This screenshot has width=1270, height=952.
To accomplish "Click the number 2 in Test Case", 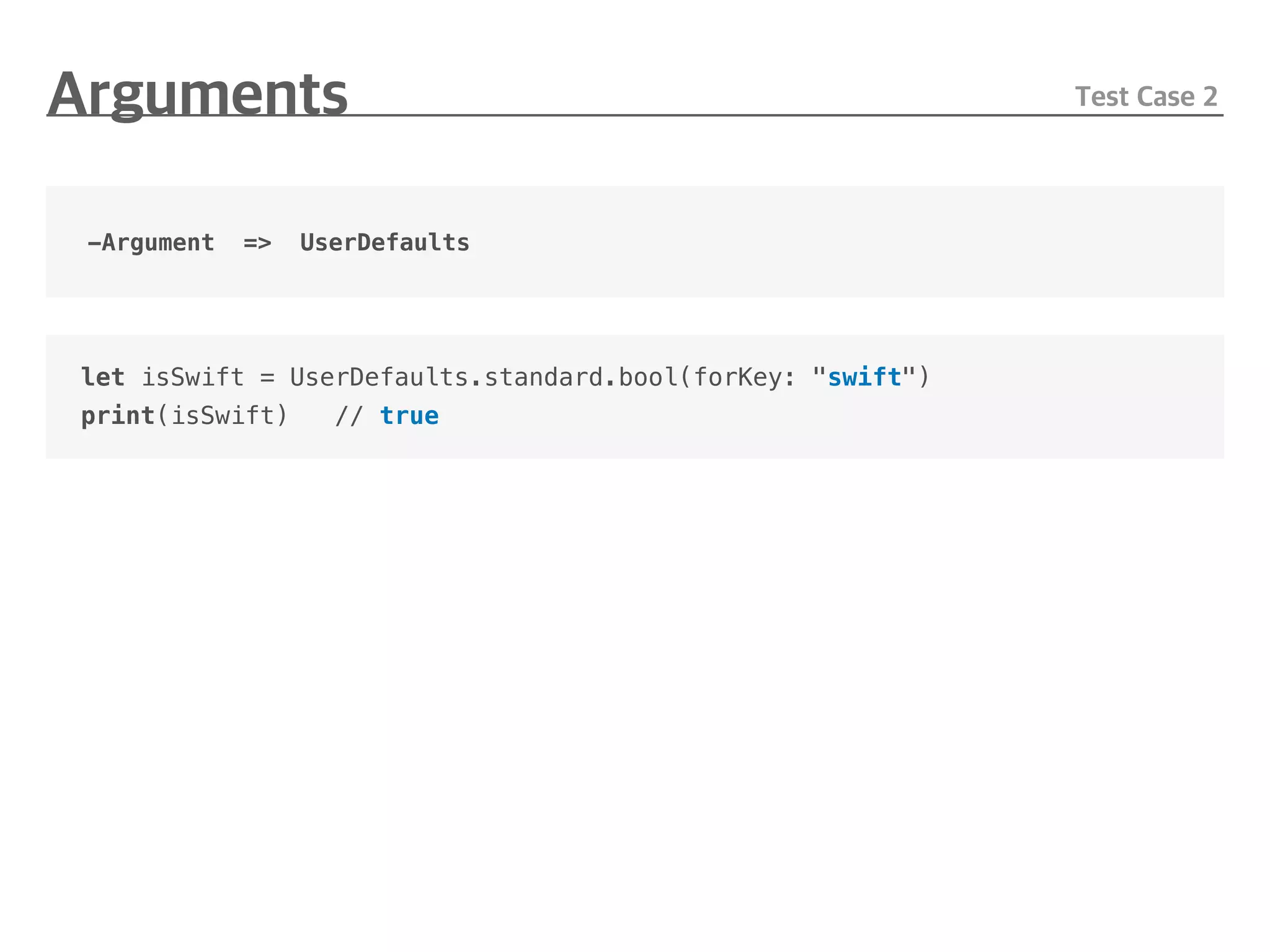I will tap(1210, 97).
